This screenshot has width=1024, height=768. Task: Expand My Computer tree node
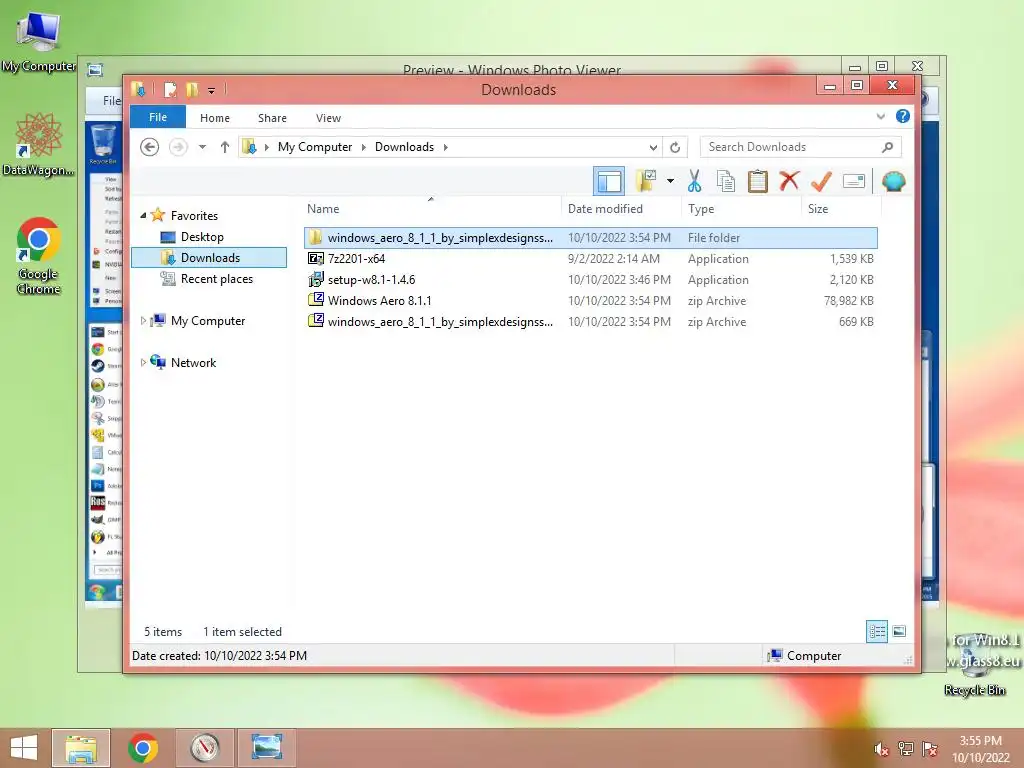[x=143, y=321]
